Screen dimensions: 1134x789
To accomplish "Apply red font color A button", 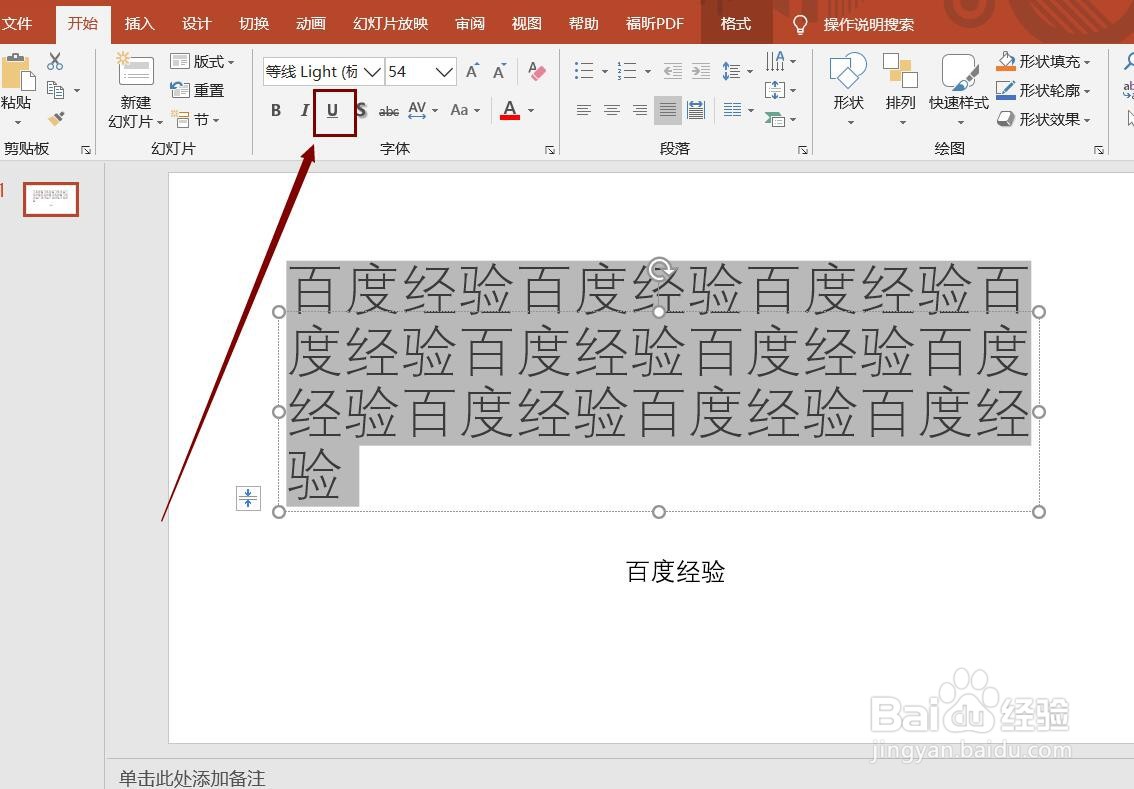I will tap(510, 111).
